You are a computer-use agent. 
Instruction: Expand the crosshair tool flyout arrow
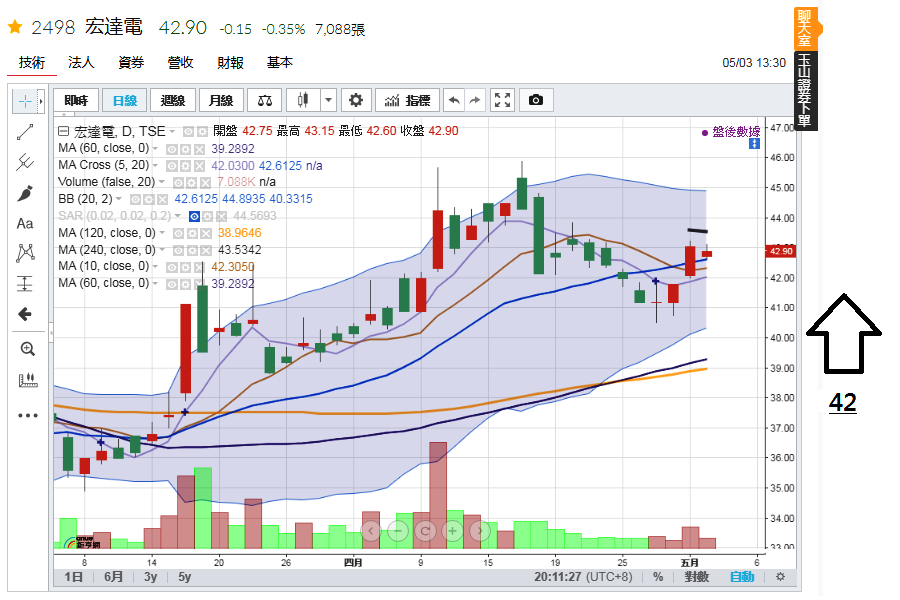click(x=41, y=102)
